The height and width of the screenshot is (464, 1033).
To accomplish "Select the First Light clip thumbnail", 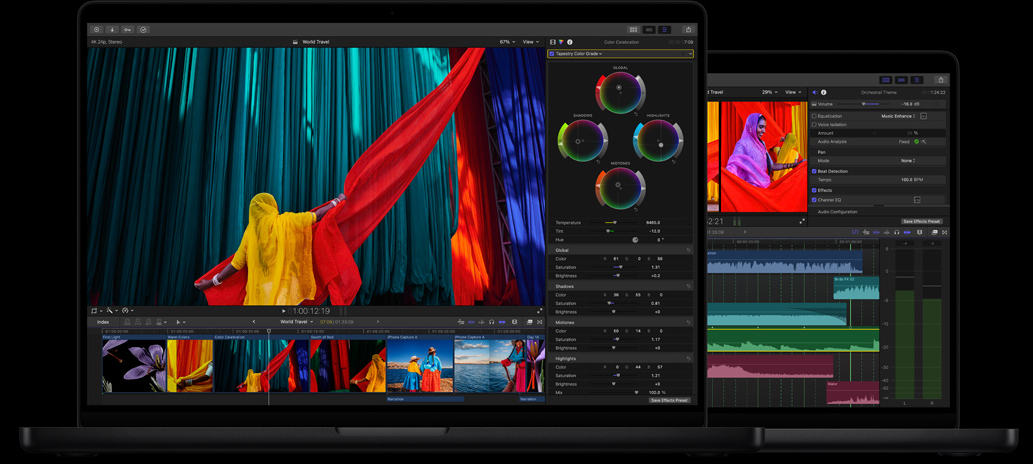I will (x=133, y=366).
